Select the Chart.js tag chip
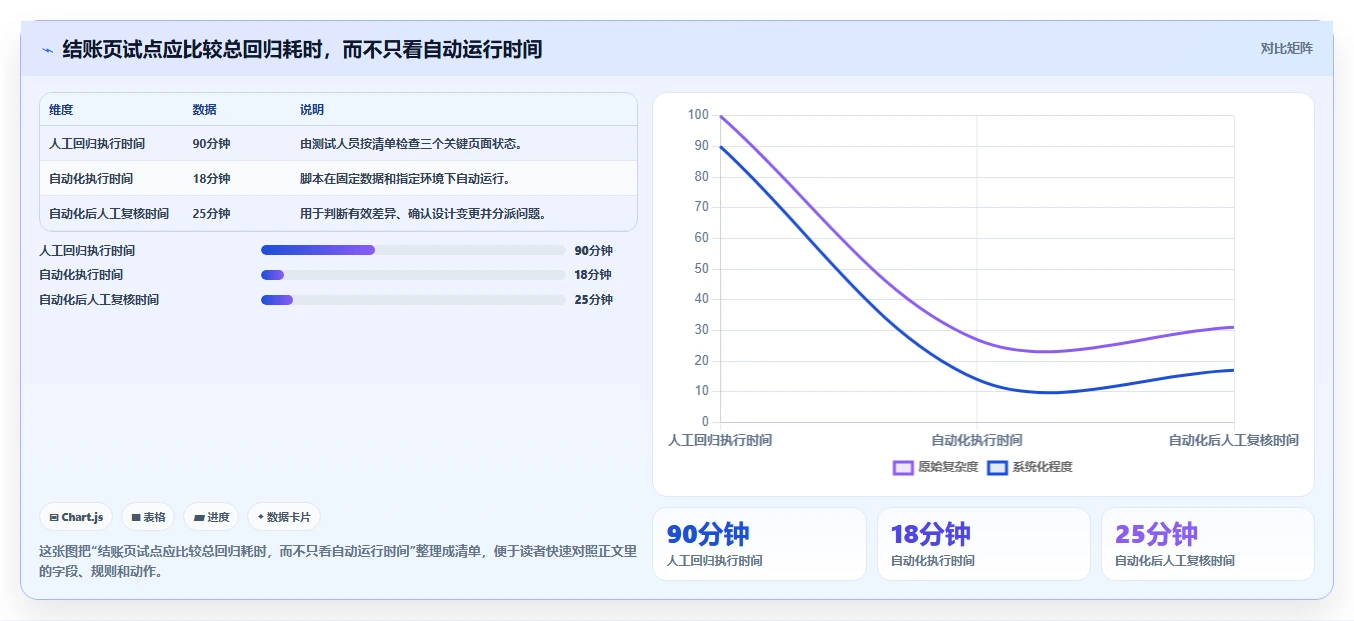 tap(77, 517)
